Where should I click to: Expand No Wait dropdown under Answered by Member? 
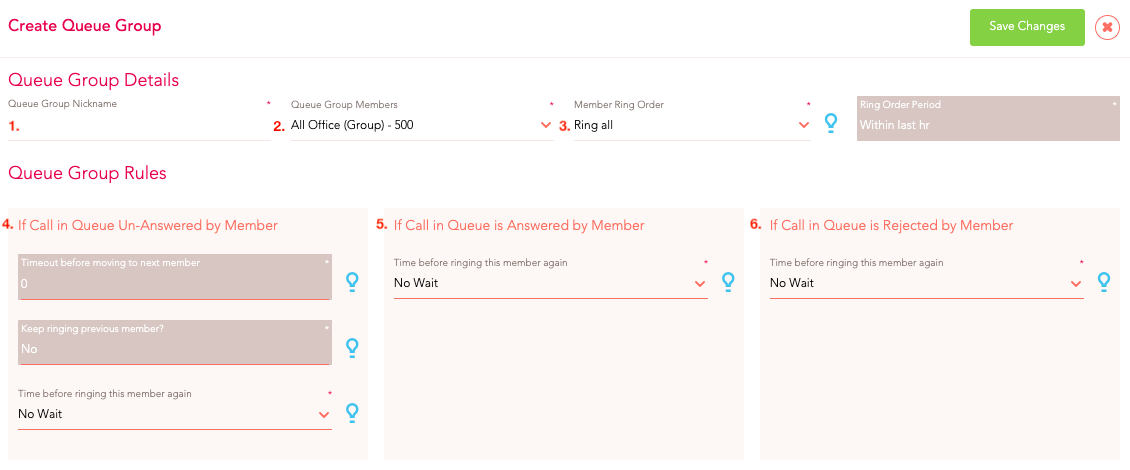(551, 283)
